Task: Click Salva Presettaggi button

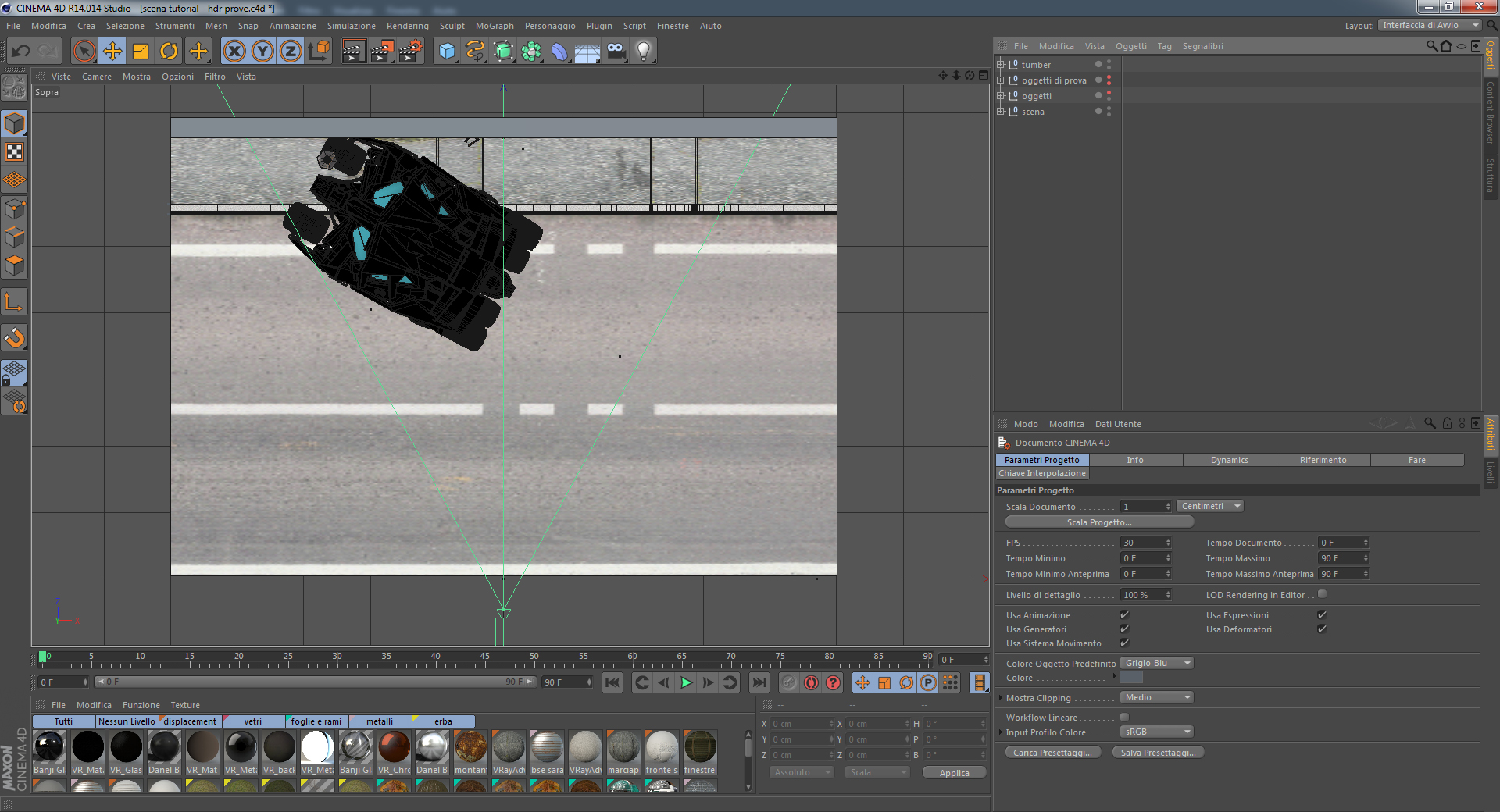Action: coord(1158,753)
